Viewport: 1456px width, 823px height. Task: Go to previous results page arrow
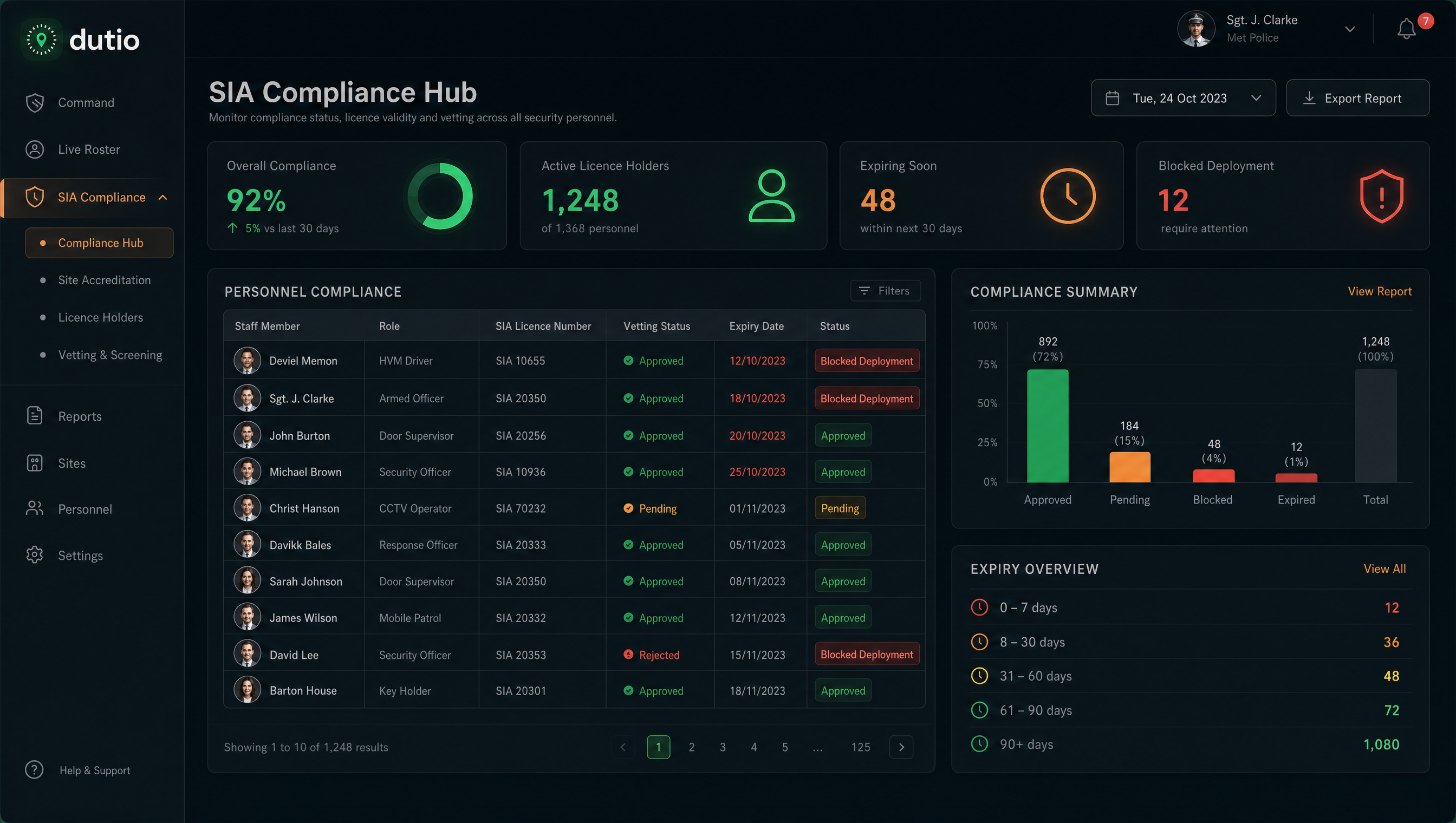tap(622, 747)
